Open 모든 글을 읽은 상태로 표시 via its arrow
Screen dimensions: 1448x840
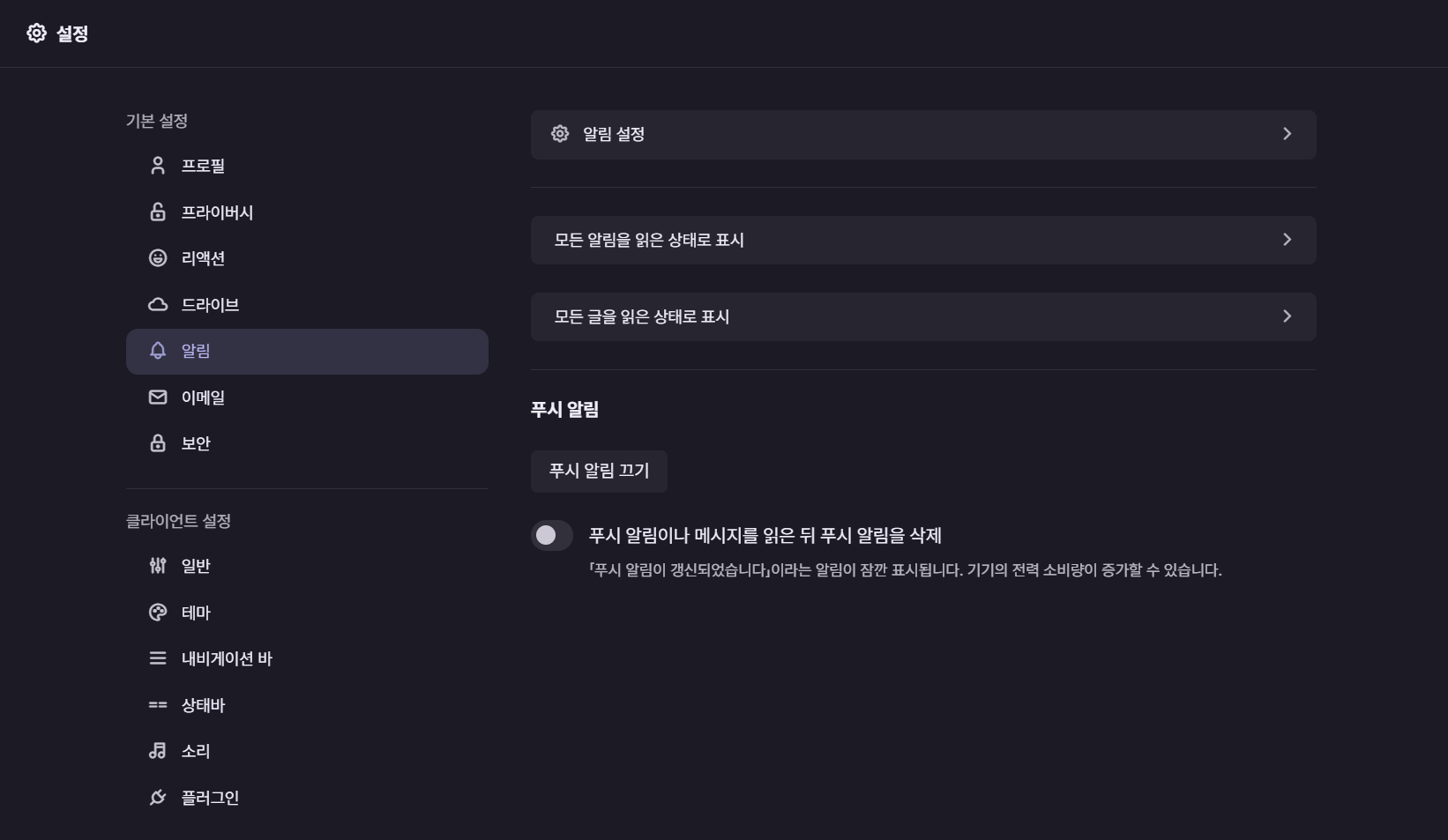(x=1287, y=316)
